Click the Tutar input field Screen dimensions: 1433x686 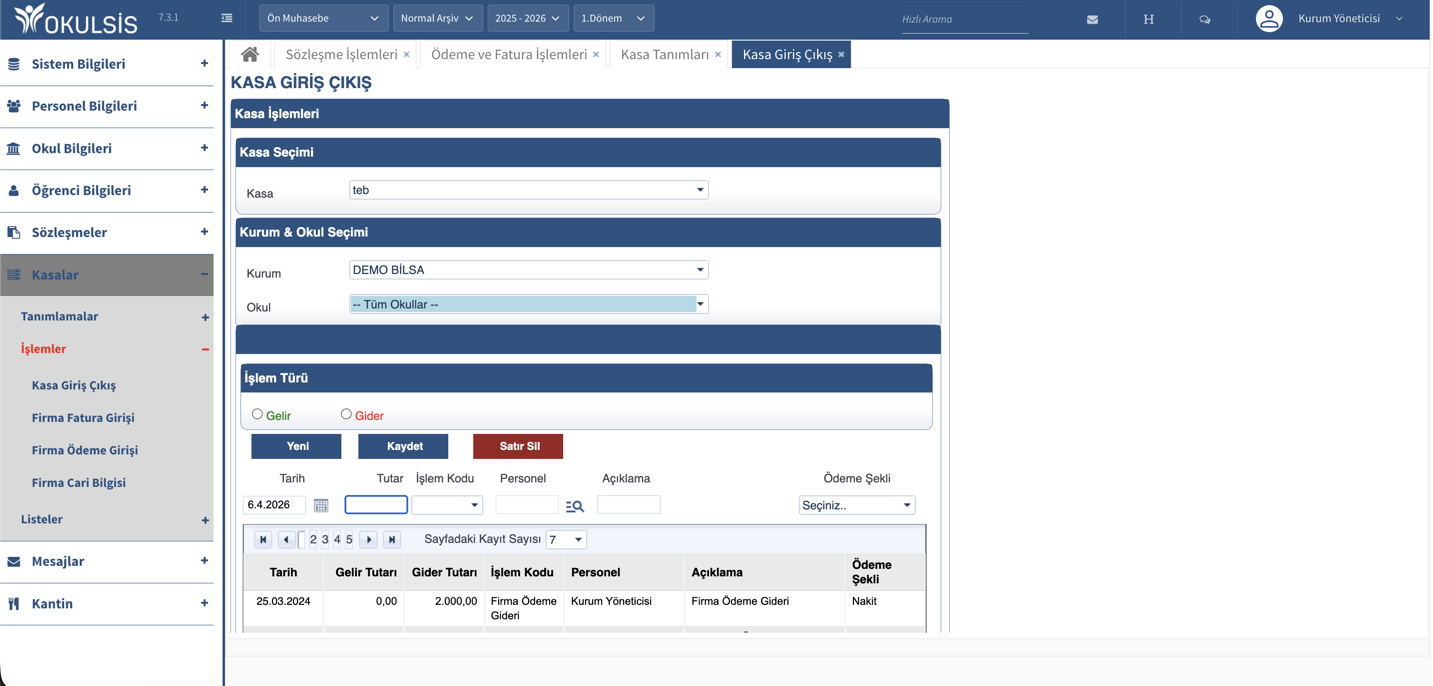pos(376,505)
